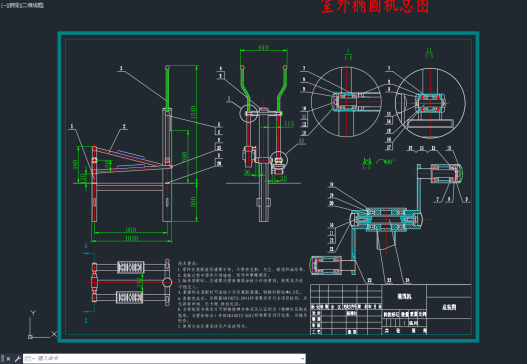
Task: Select the A-A section label
Action: [x=367, y=163]
